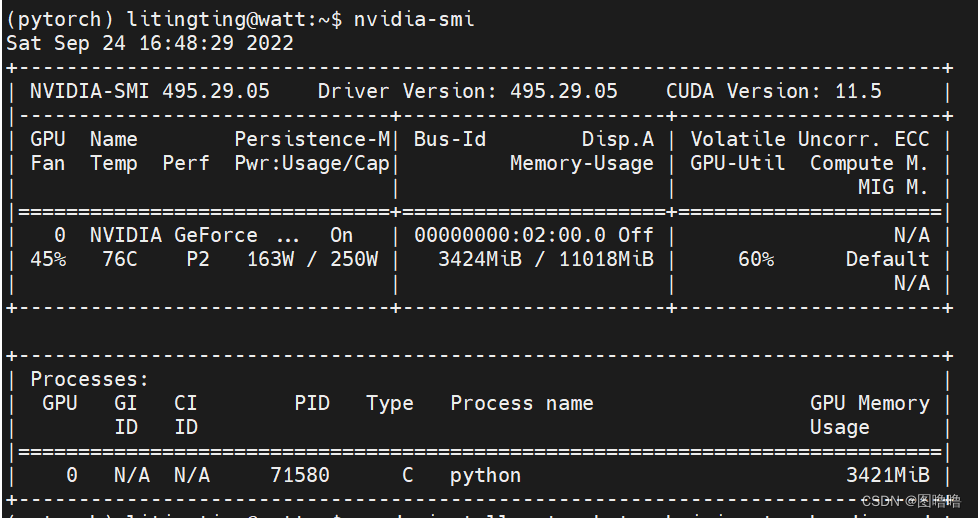This screenshot has height=518, width=978.
Task: Click the Persistence-M column header
Action: pyautogui.click(x=313, y=139)
